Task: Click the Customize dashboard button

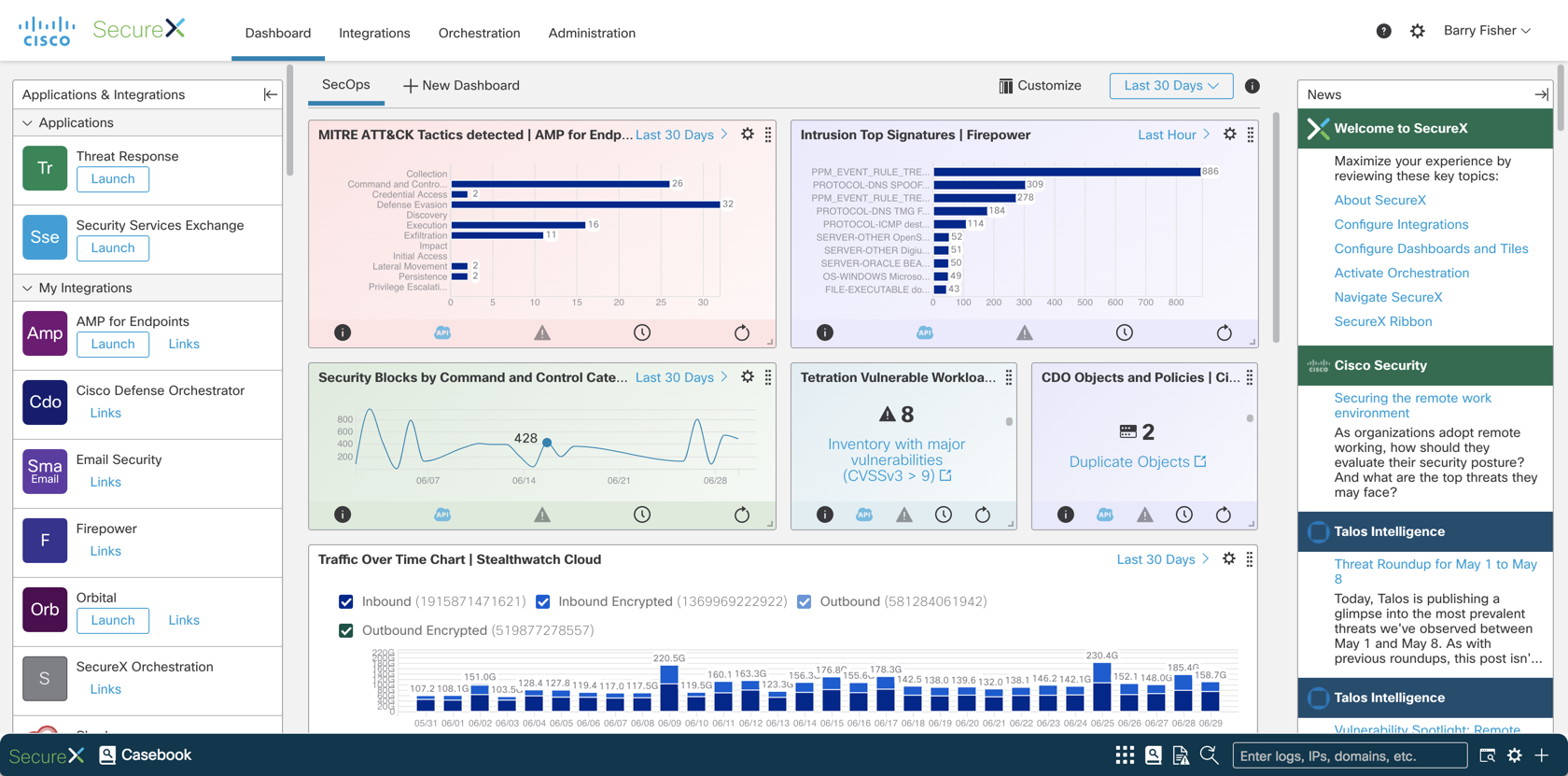Action: tap(1040, 86)
